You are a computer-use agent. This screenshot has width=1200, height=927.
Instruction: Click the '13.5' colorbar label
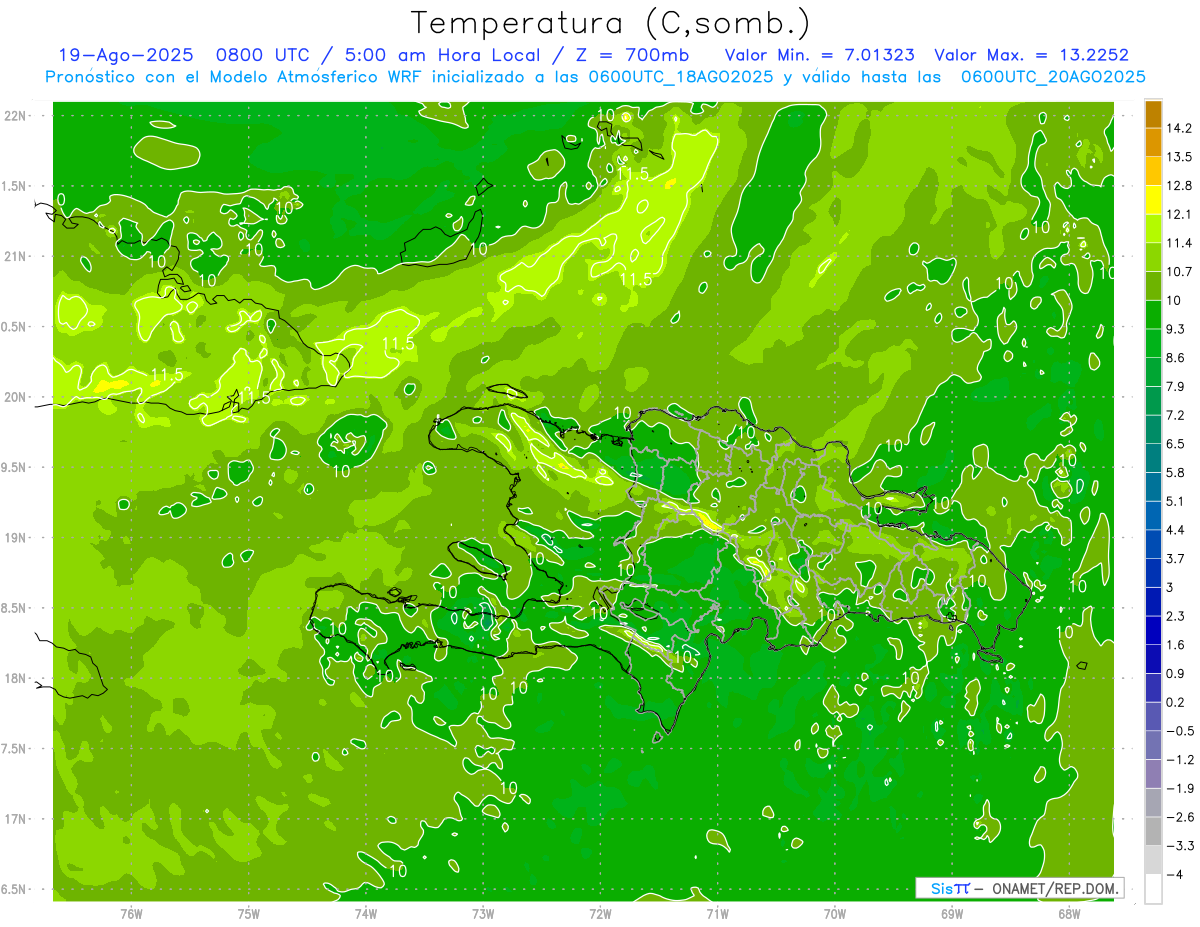tap(1180, 156)
